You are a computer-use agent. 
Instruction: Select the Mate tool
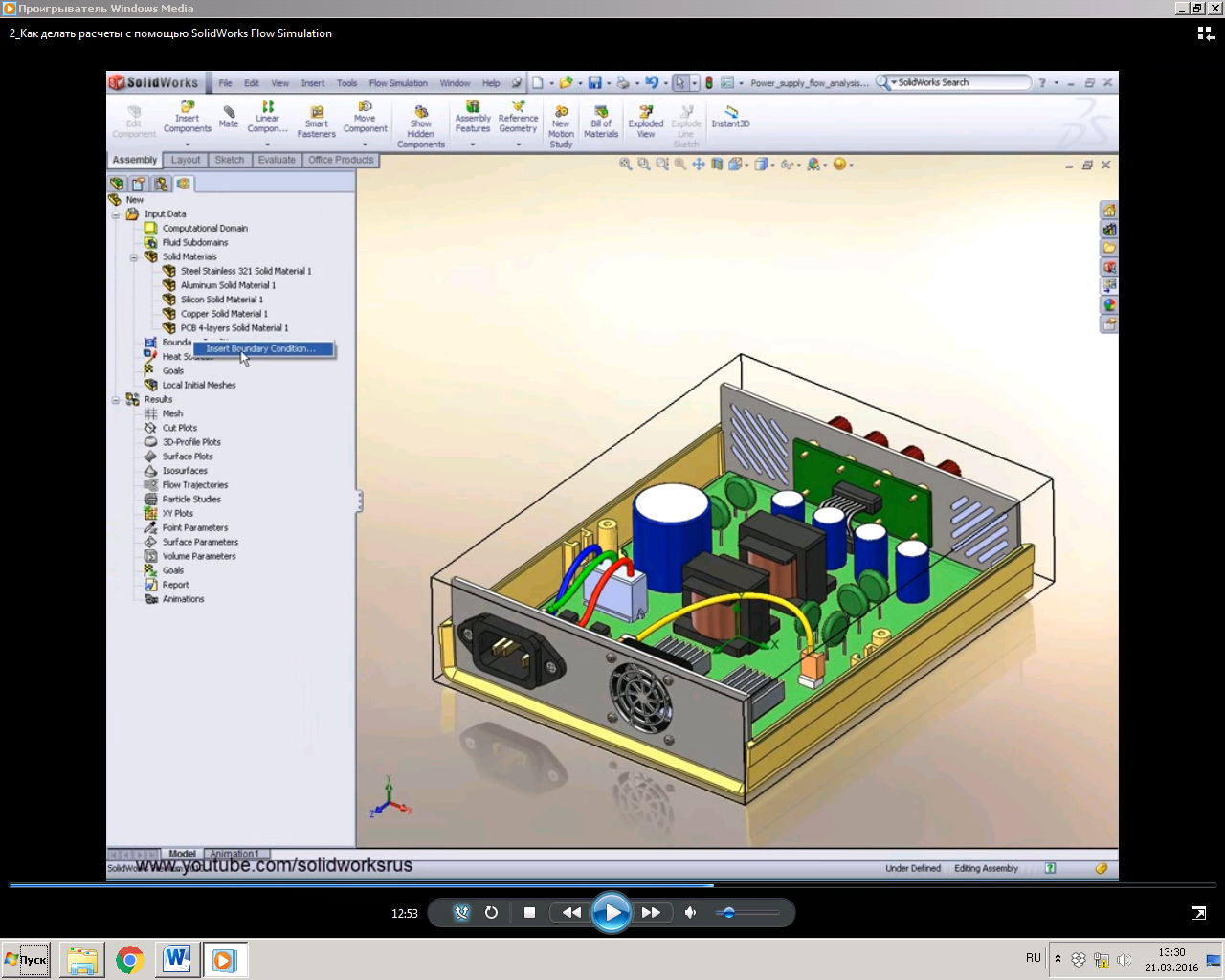229,117
